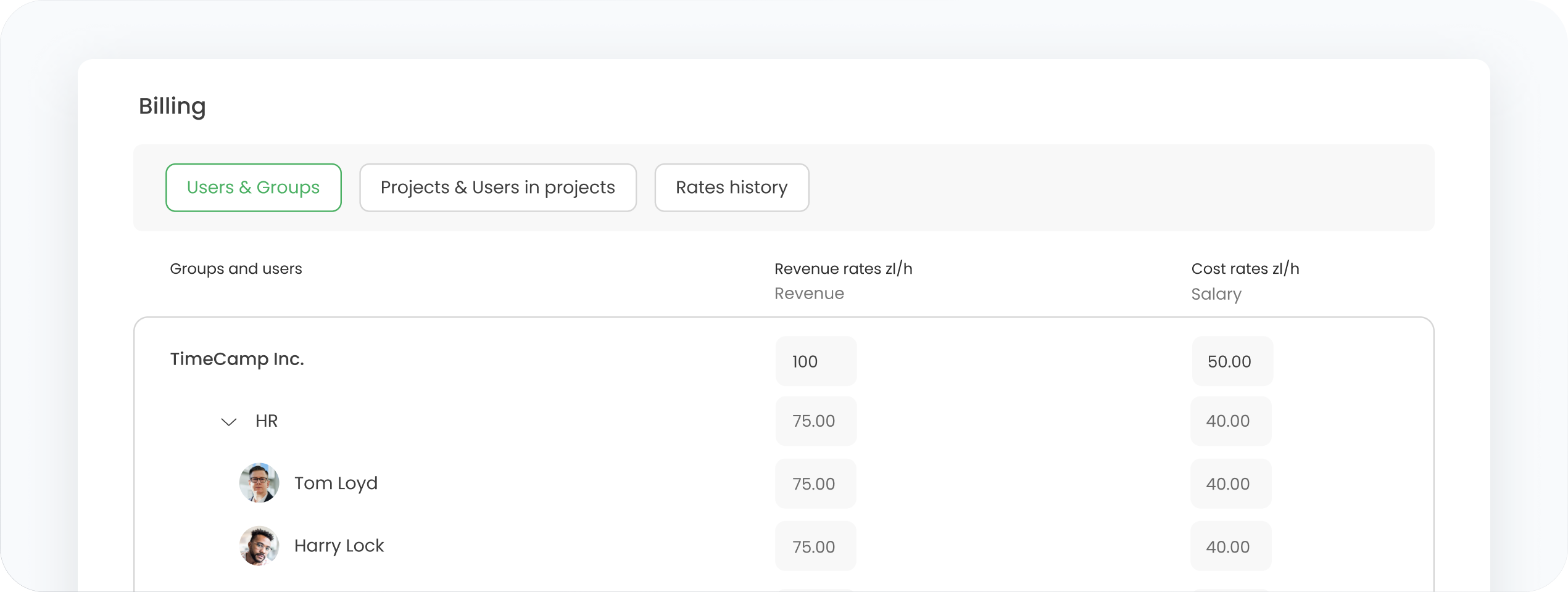The width and height of the screenshot is (1568, 592).
Task: Open the Projects & Users in projects tab
Action: (x=497, y=187)
